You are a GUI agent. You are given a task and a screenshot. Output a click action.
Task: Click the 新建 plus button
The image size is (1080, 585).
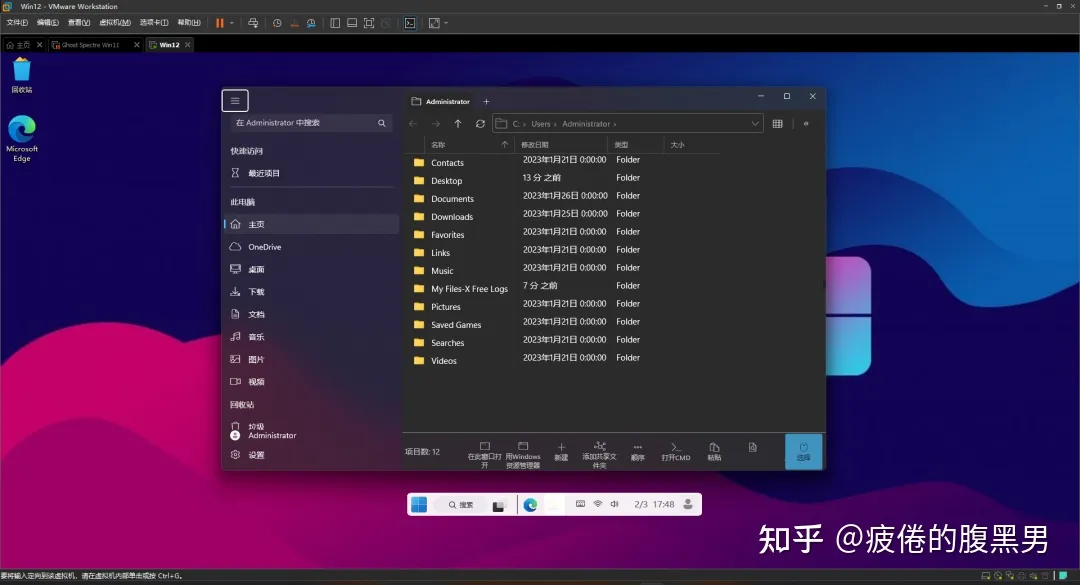click(561, 452)
